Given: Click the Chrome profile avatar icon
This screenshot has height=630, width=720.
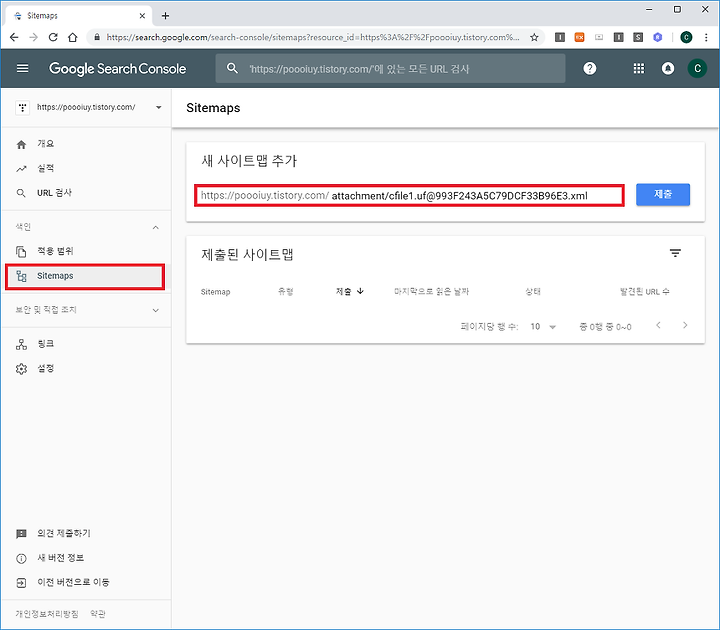Looking at the screenshot, I should 686,37.
